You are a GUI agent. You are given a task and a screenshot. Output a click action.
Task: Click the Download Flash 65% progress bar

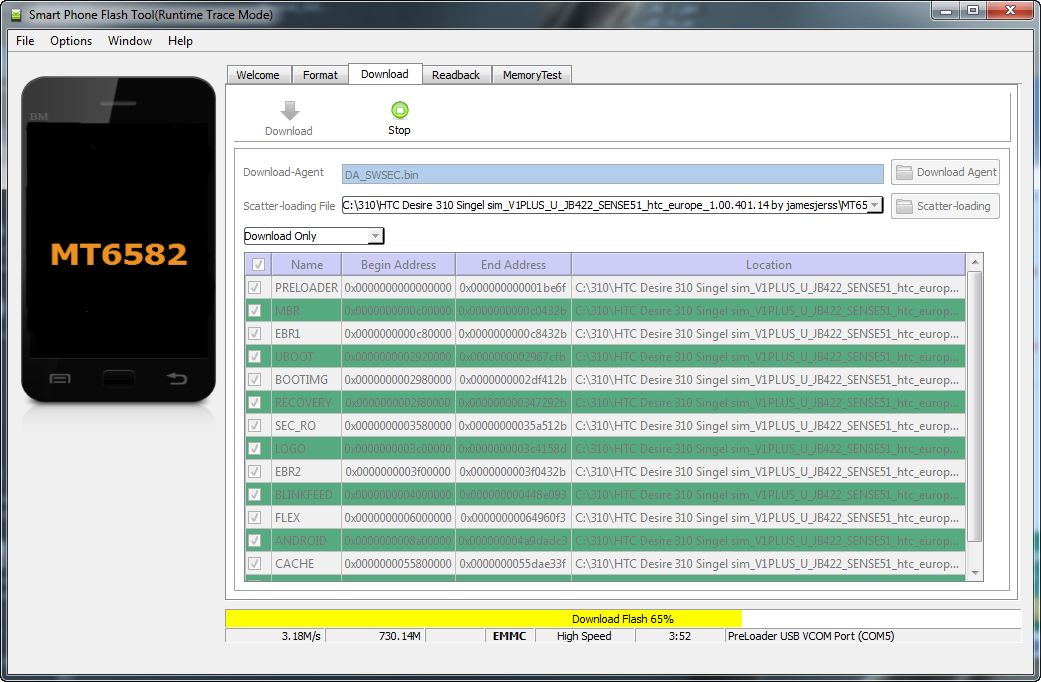[623, 619]
